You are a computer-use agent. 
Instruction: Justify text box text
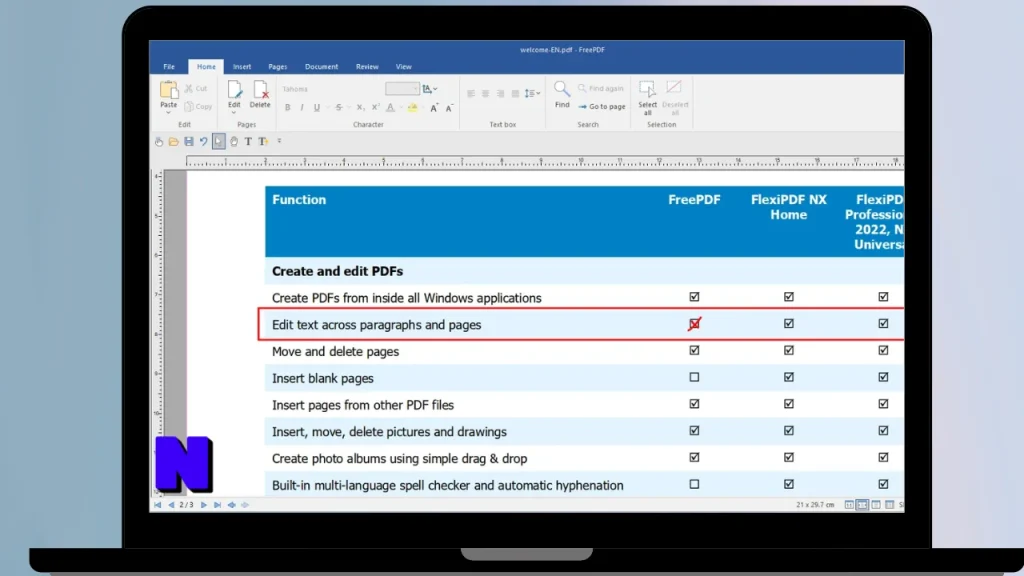point(515,94)
